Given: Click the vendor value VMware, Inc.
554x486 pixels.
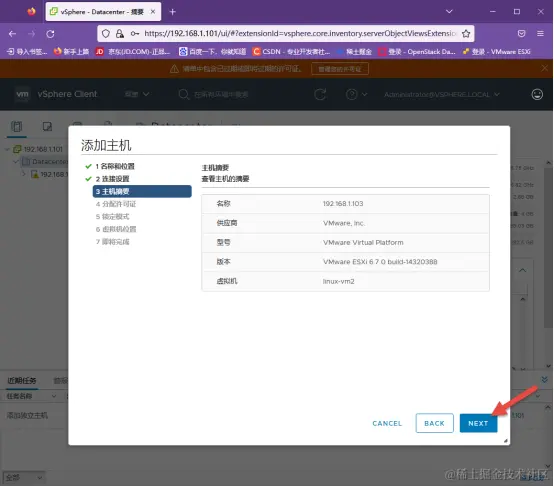Looking at the screenshot, I should [x=343, y=223].
